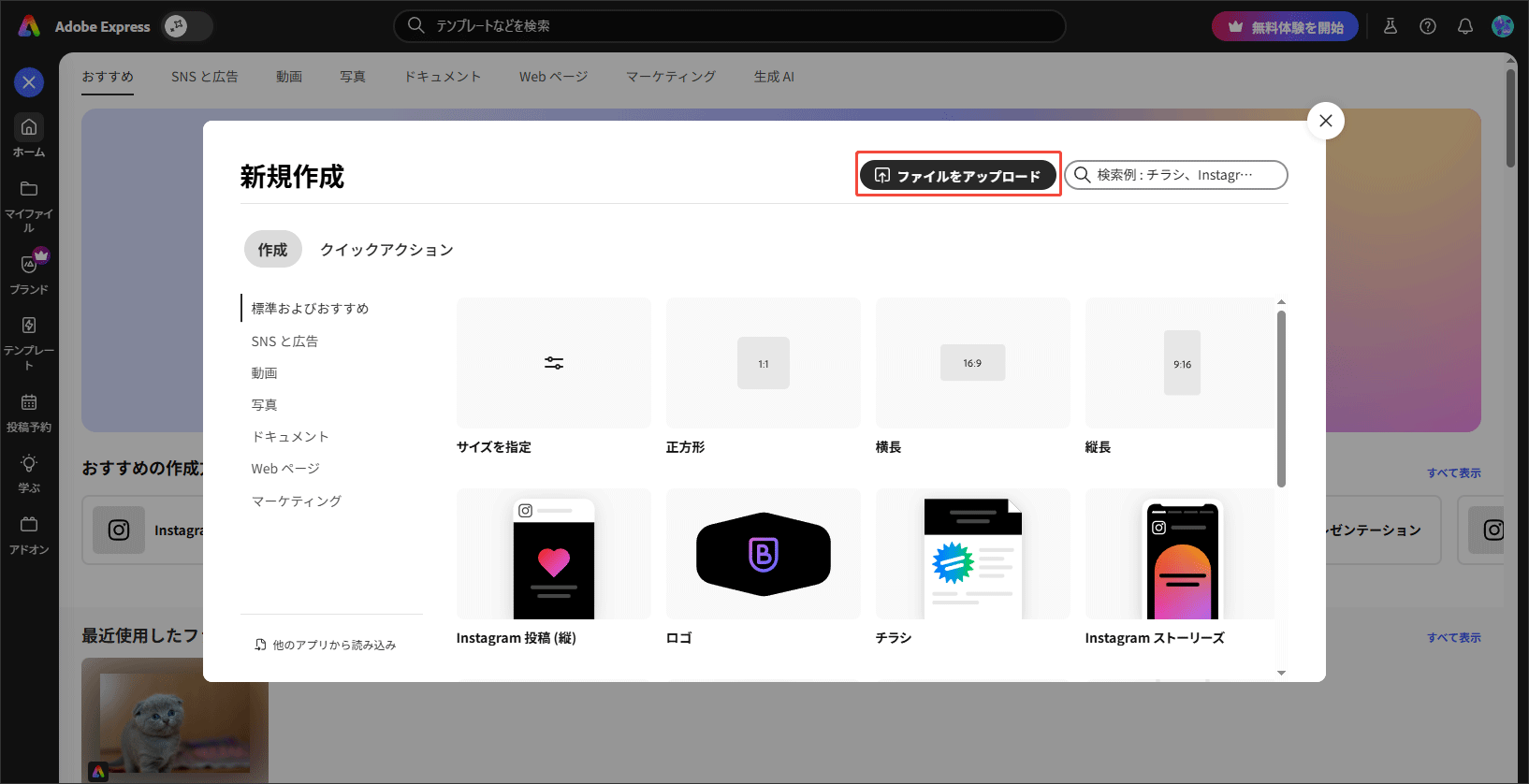The image size is (1529, 784).
Task: Open the notifications bell icon
Action: [1465, 26]
